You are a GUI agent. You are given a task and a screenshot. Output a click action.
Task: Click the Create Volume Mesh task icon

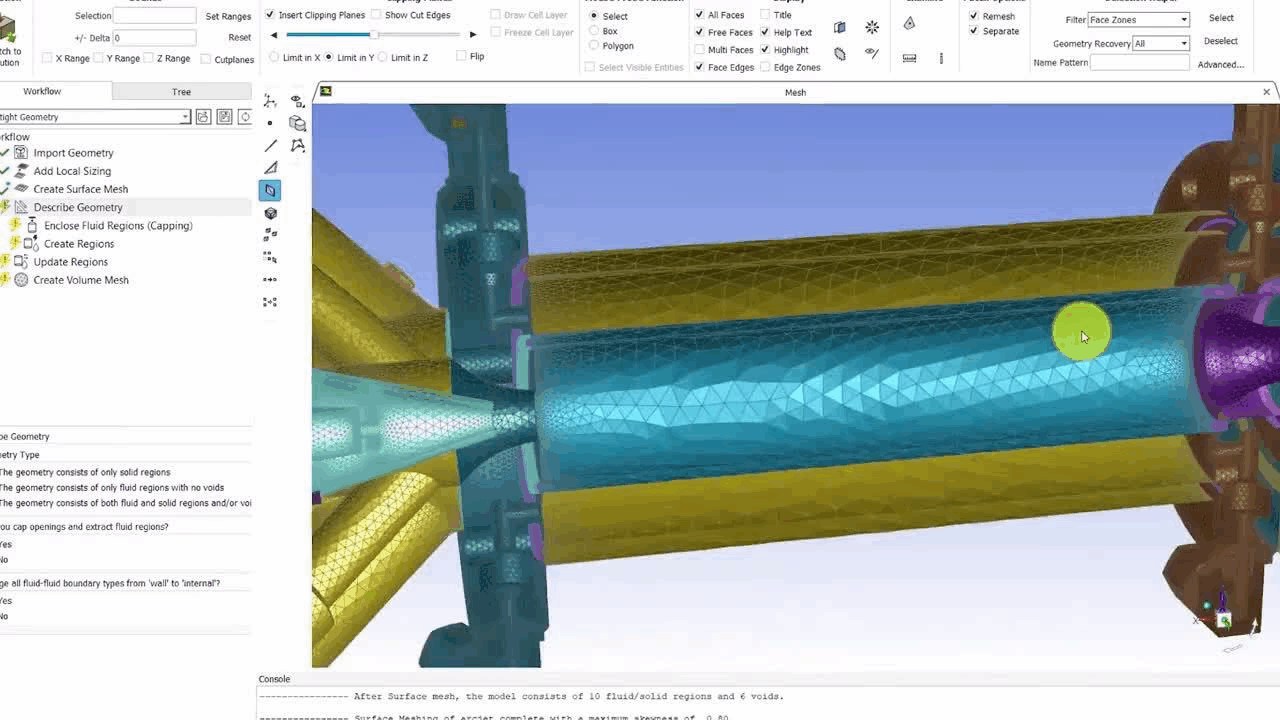pos(21,280)
